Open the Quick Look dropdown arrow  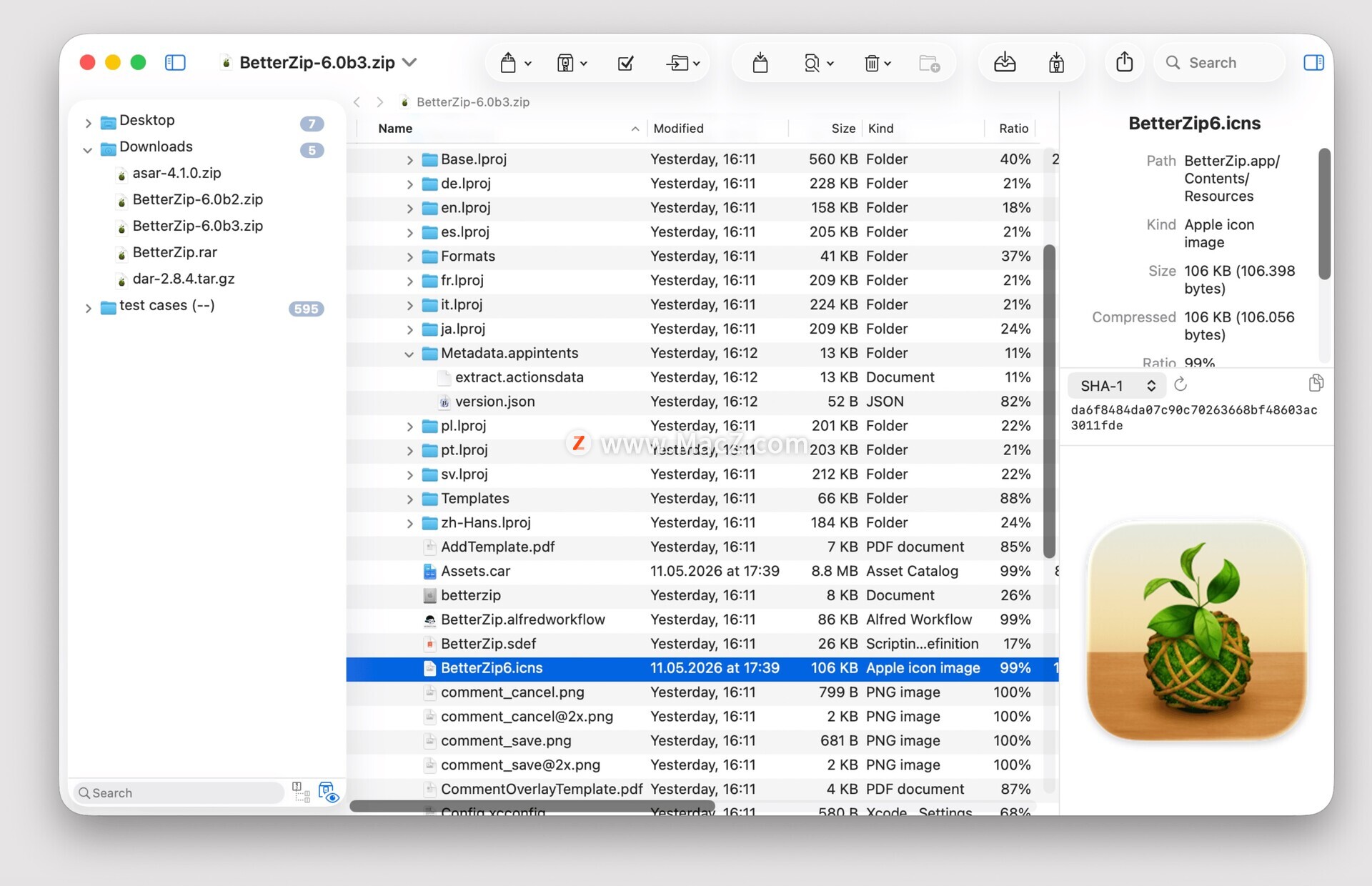tap(830, 64)
